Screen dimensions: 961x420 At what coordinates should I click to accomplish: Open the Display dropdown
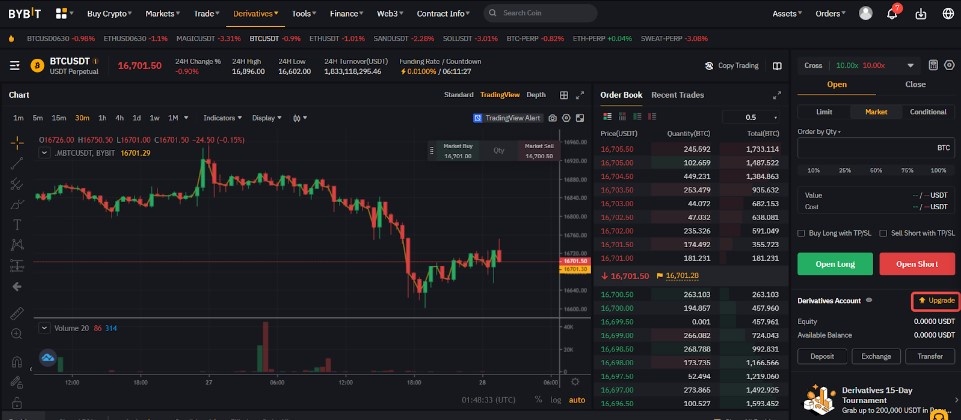click(x=267, y=118)
